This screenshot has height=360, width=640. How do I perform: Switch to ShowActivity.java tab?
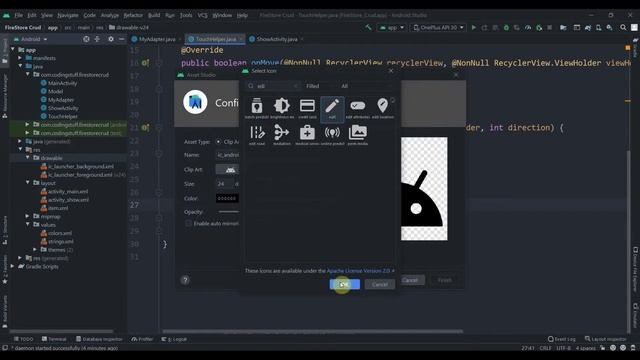pos(277,39)
